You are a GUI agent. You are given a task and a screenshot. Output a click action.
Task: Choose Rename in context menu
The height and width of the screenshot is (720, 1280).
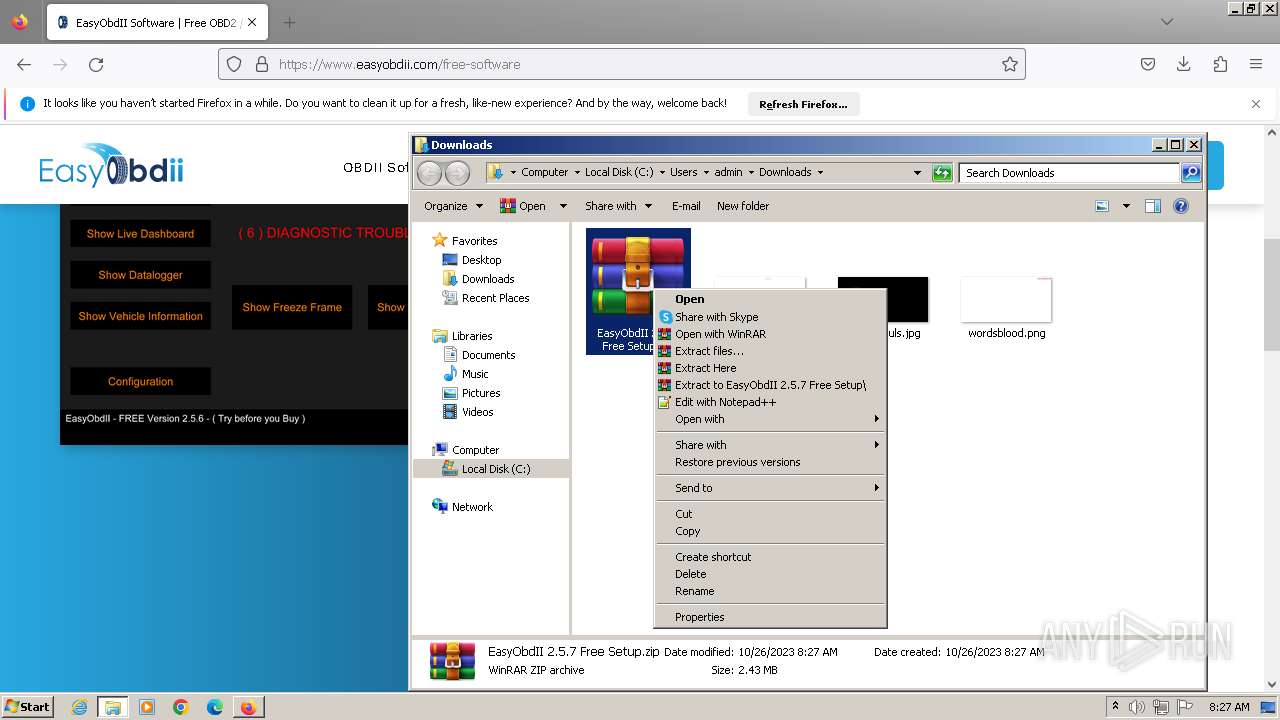point(770,591)
